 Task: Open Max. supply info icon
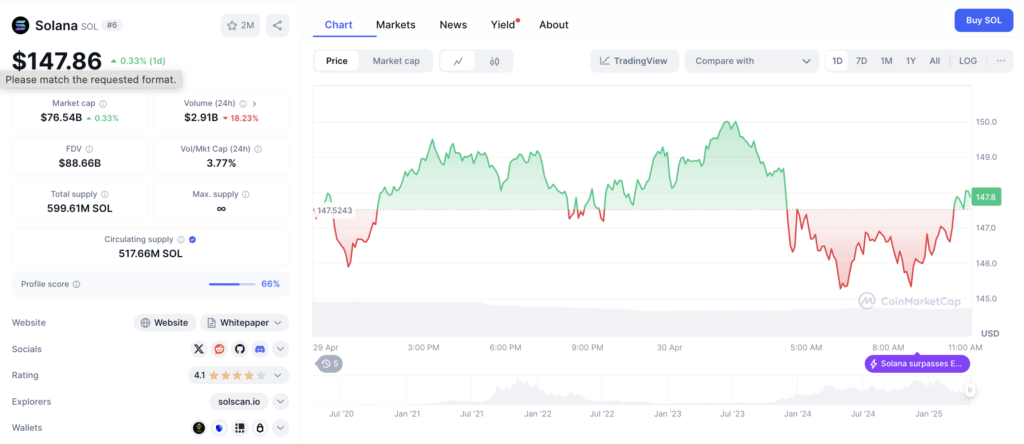245,194
